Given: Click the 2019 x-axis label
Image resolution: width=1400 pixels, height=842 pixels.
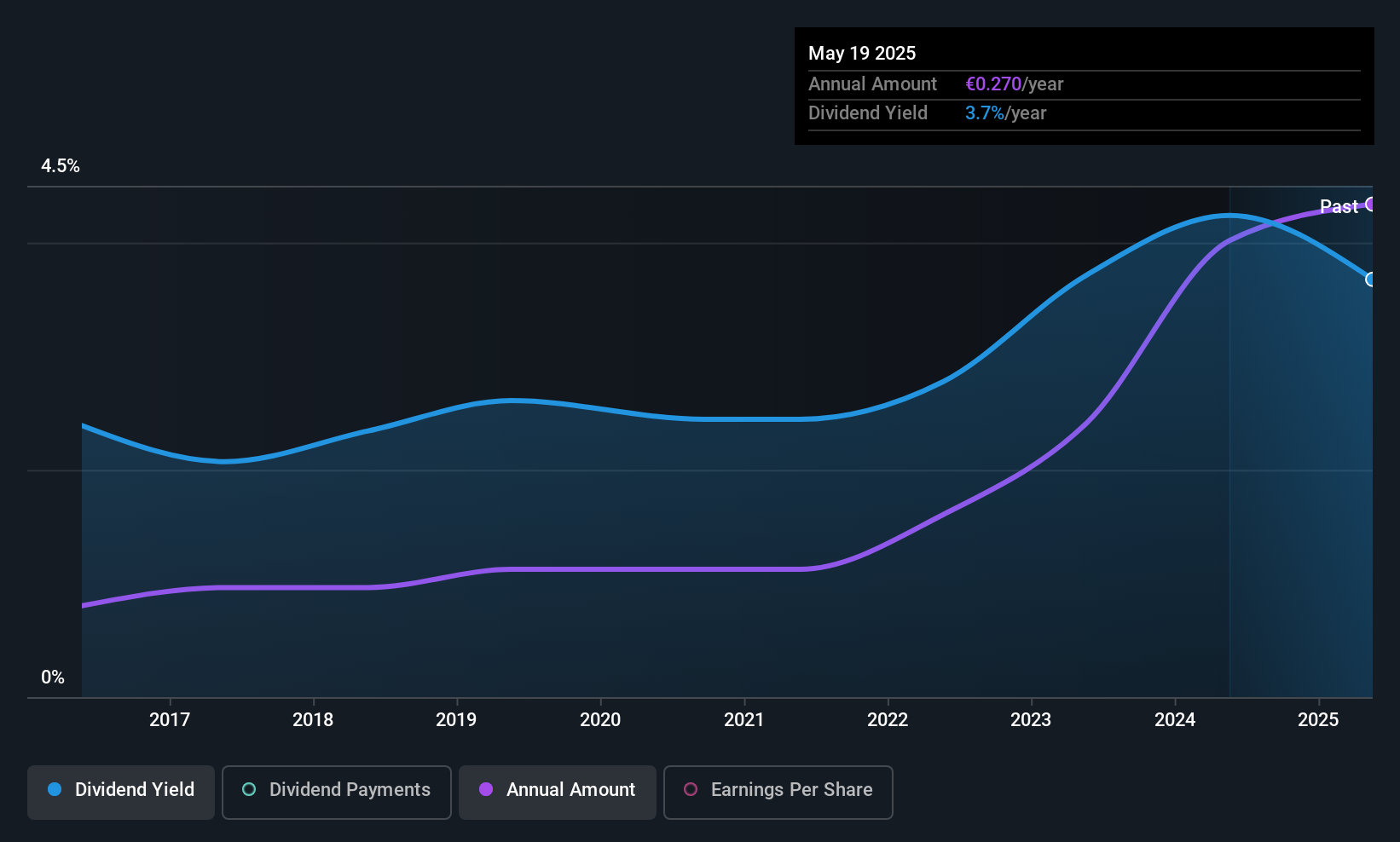Looking at the screenshot, I should [456, 719].
